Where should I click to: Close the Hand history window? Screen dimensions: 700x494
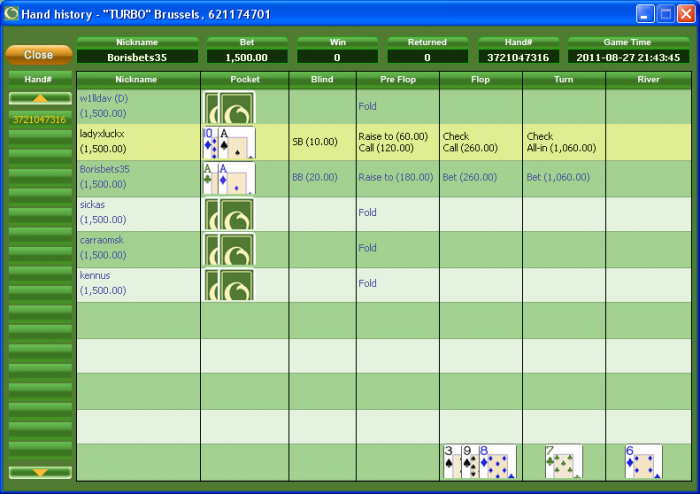[x=686, y=14]
